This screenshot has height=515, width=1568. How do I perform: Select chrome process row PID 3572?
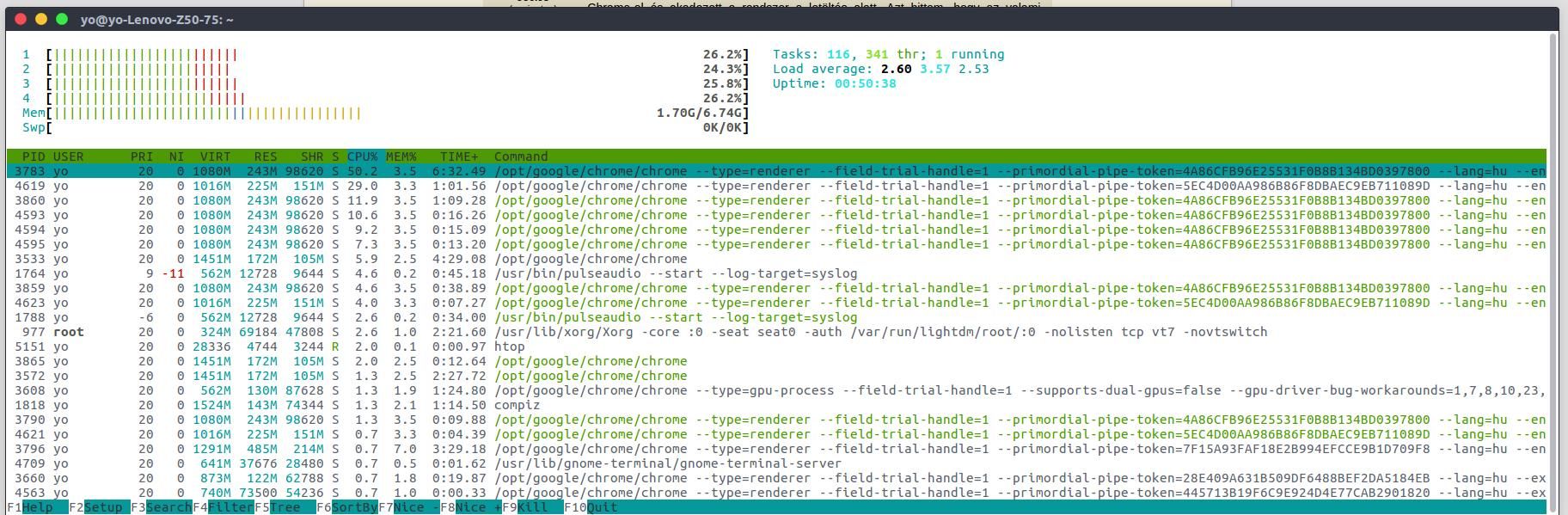(776, 376)
